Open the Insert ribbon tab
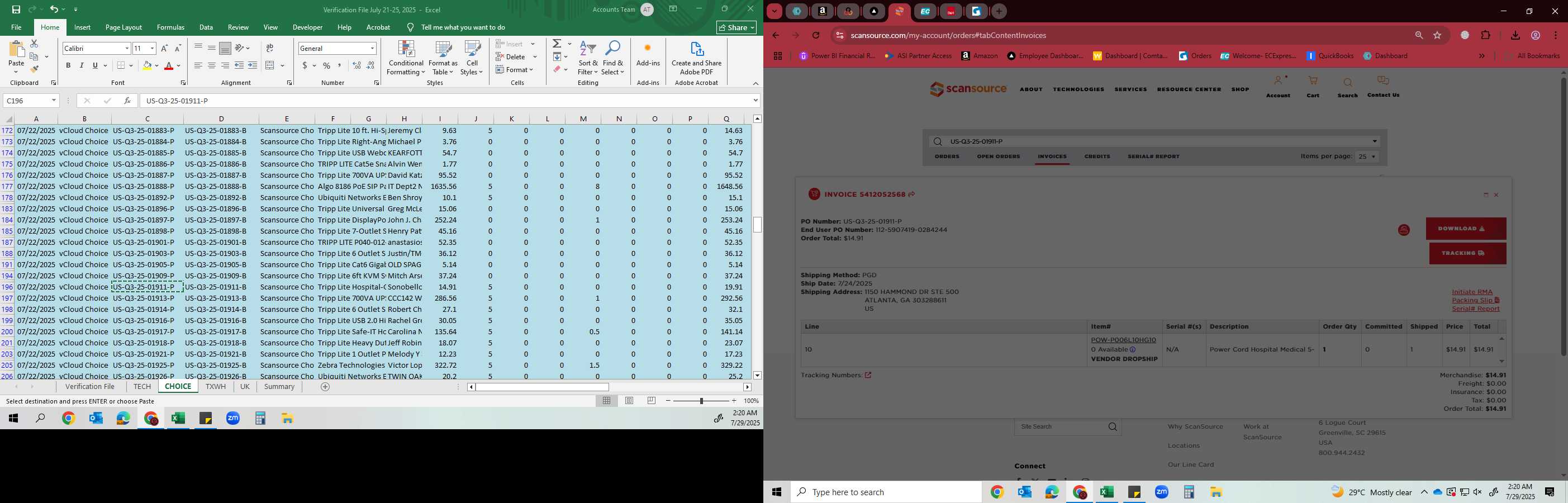The width and height of the screenshot is (1568, 503). 82,27
